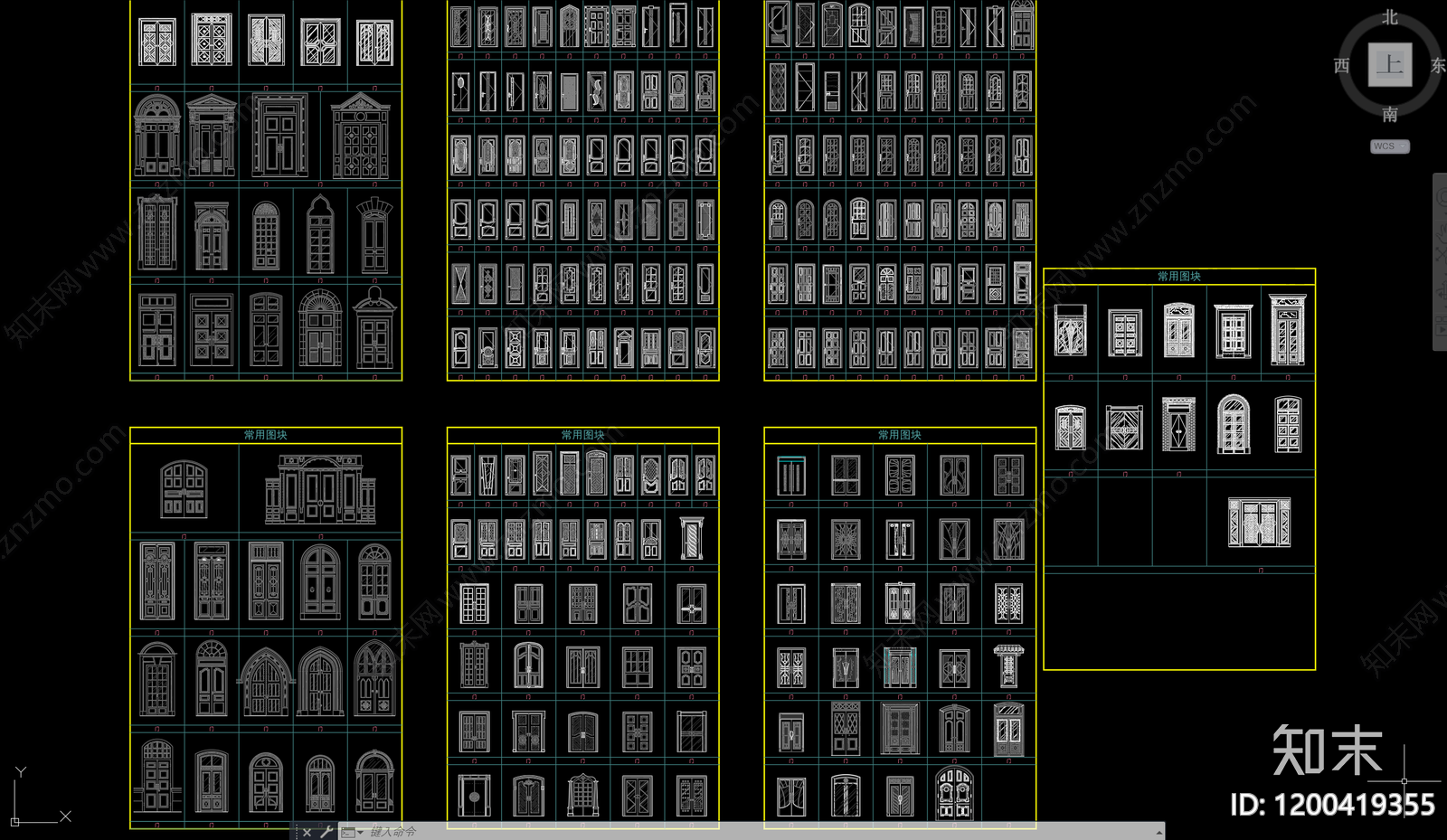Select north 北 on the ViewCube compass
The height and width of the screenshot is (840, 1447).
[1390, 17]
